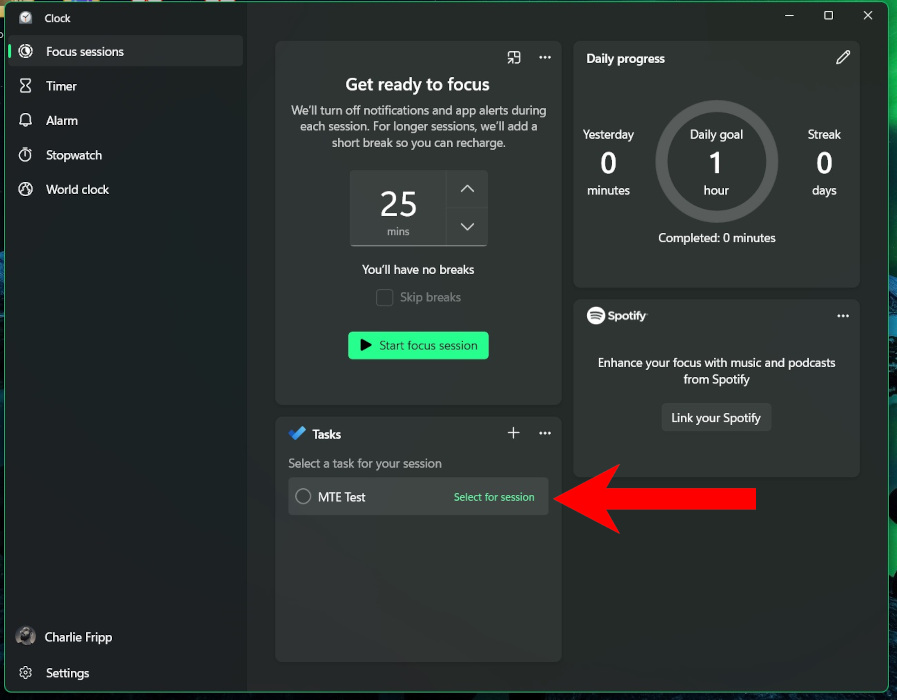Click the pencil to edit Daily progress goal
897x700 pixels.
tap(843, 58)
